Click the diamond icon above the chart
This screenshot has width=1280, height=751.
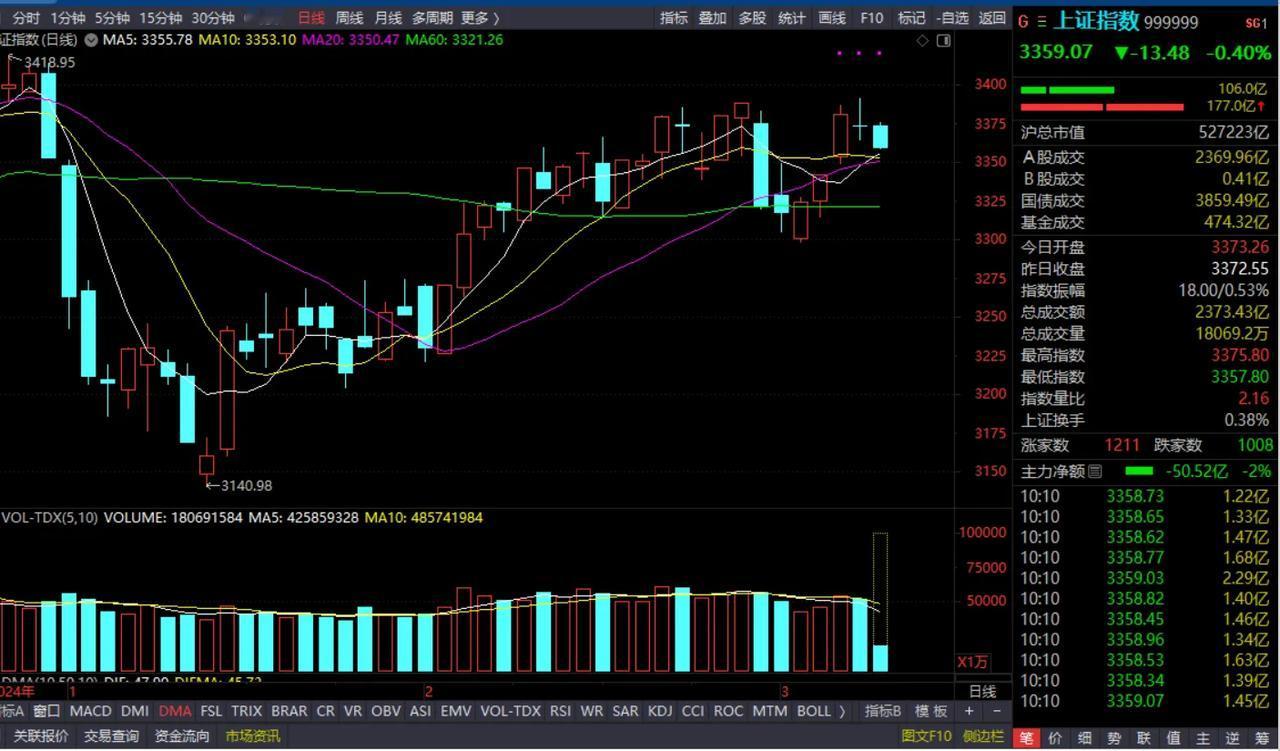pyautogui.click(x=923, y=40)
